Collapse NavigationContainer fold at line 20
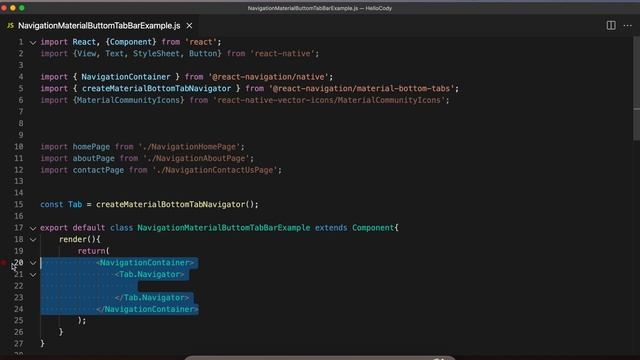The height and width of the screenshot is (360, 640). click(33, 263)
